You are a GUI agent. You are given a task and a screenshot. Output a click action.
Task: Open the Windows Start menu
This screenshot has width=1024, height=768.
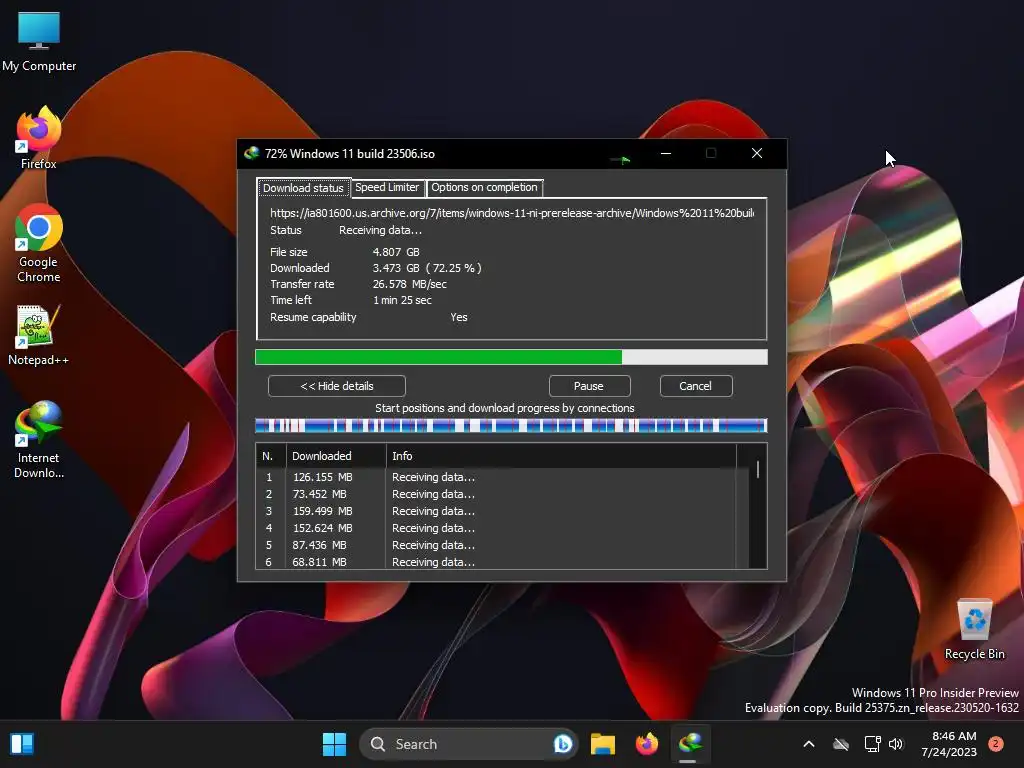pos(334,744)
